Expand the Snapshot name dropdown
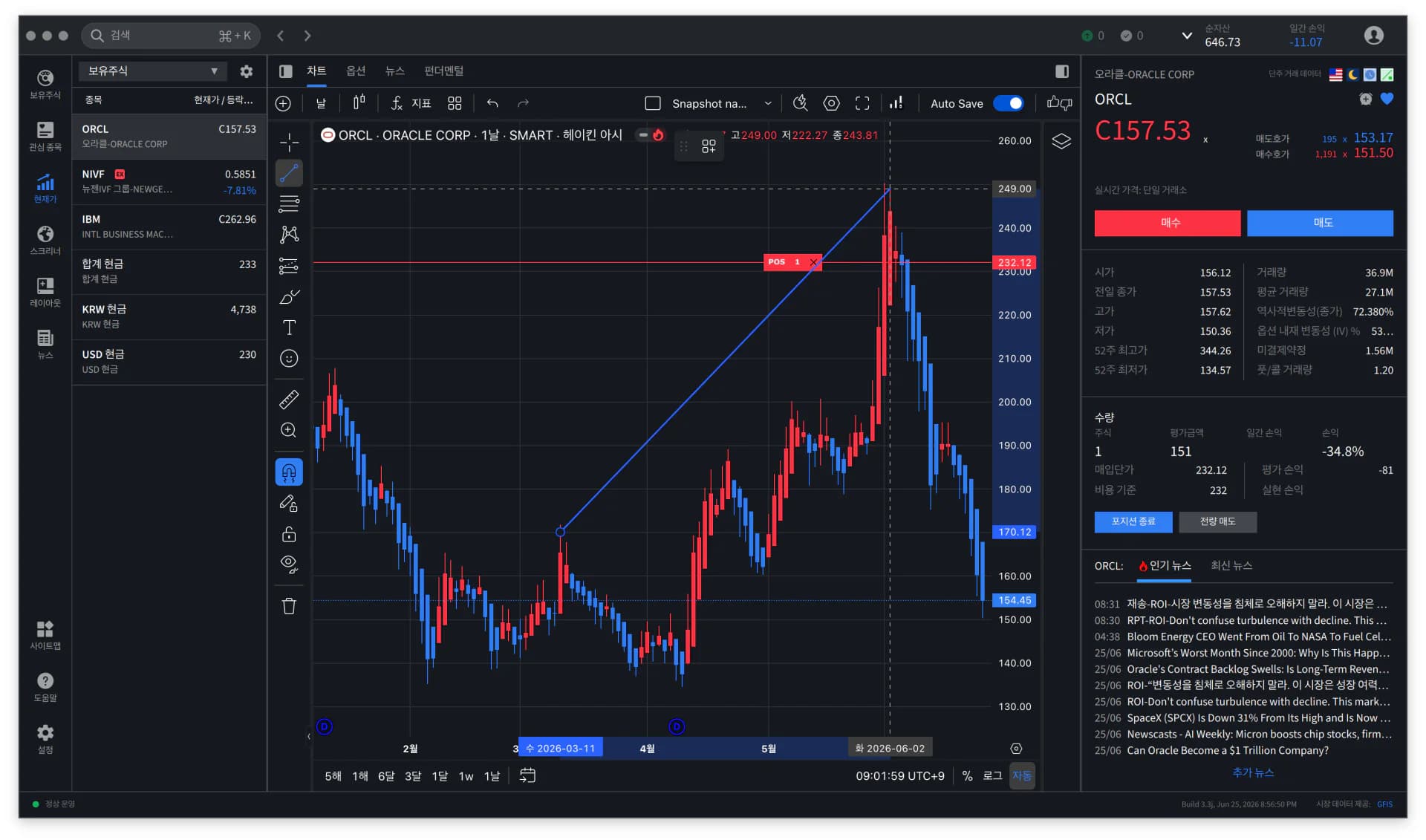The image size is (1426, 840). click(x=768, y=103)
